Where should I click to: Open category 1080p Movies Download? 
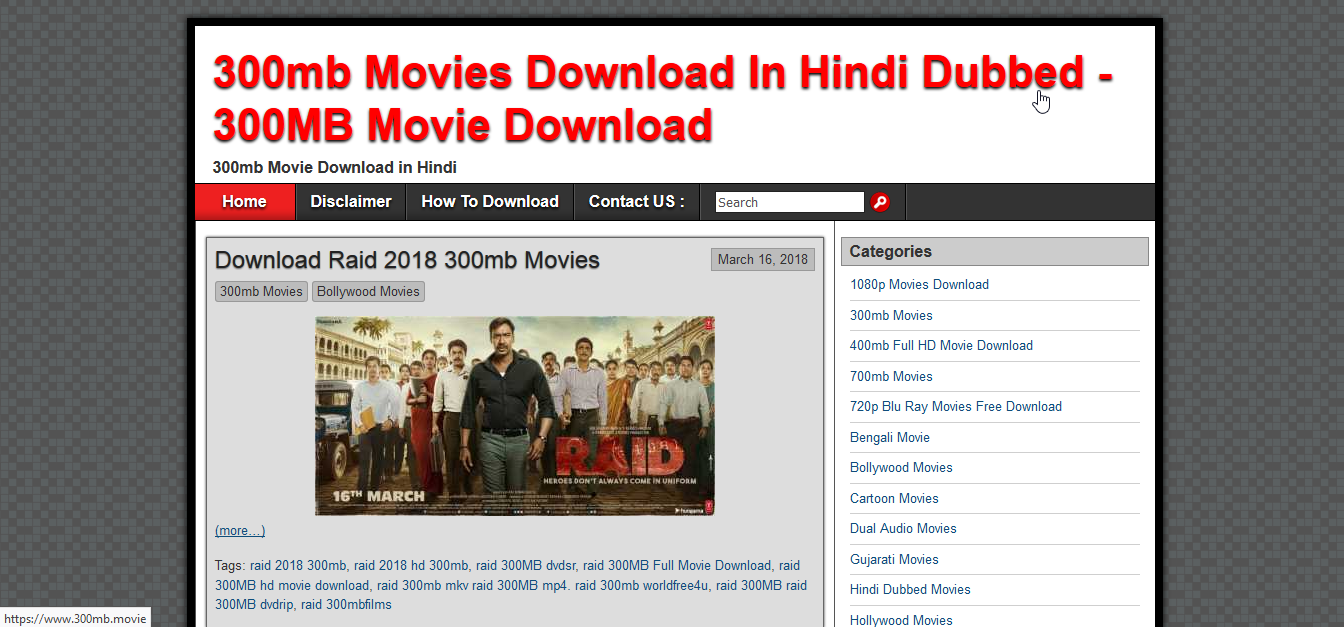click(919, 284)
